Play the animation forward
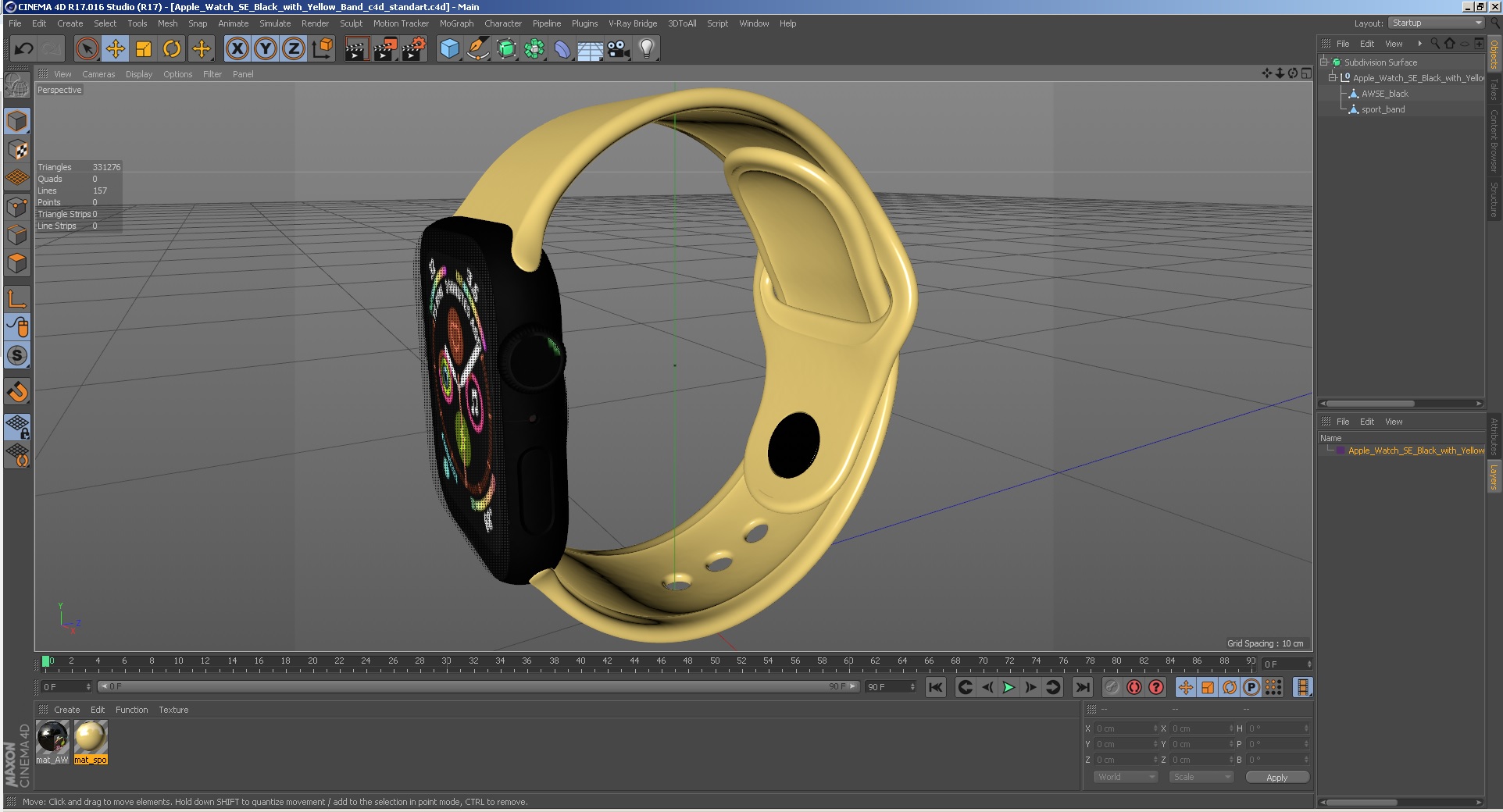Screen dimensions: 1503x812 [1009, 687]
